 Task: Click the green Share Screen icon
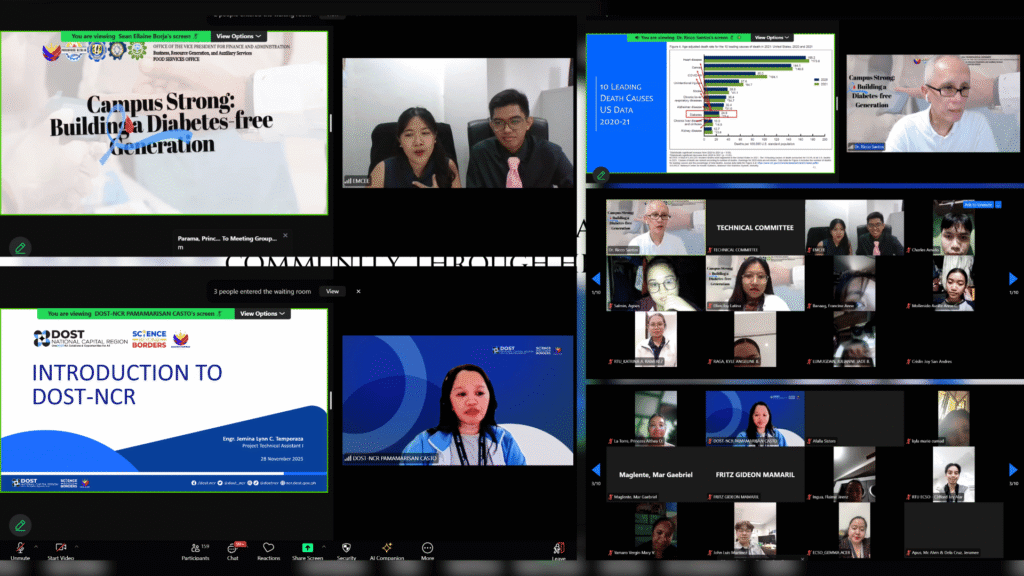tap(307, 548)
